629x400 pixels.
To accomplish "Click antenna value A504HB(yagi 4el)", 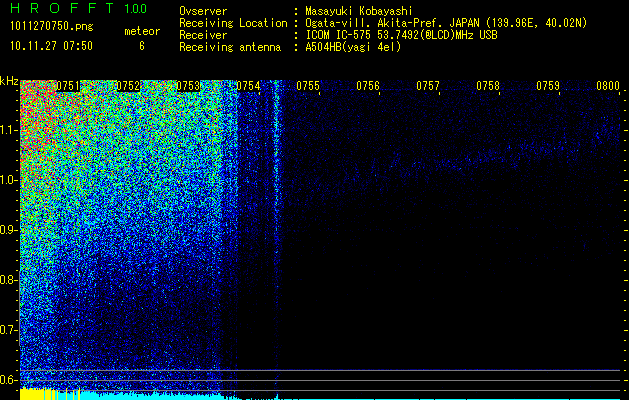I will (353, 47).
